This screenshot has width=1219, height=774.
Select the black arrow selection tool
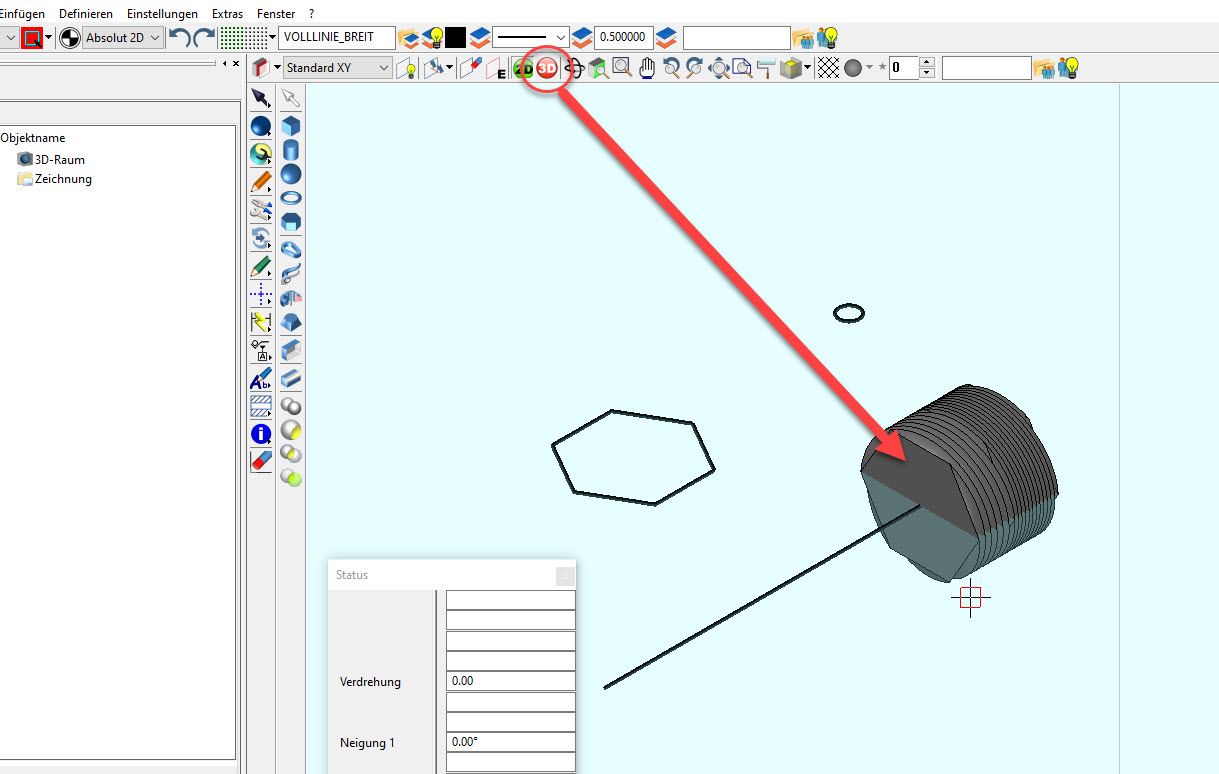click(260, 98)
